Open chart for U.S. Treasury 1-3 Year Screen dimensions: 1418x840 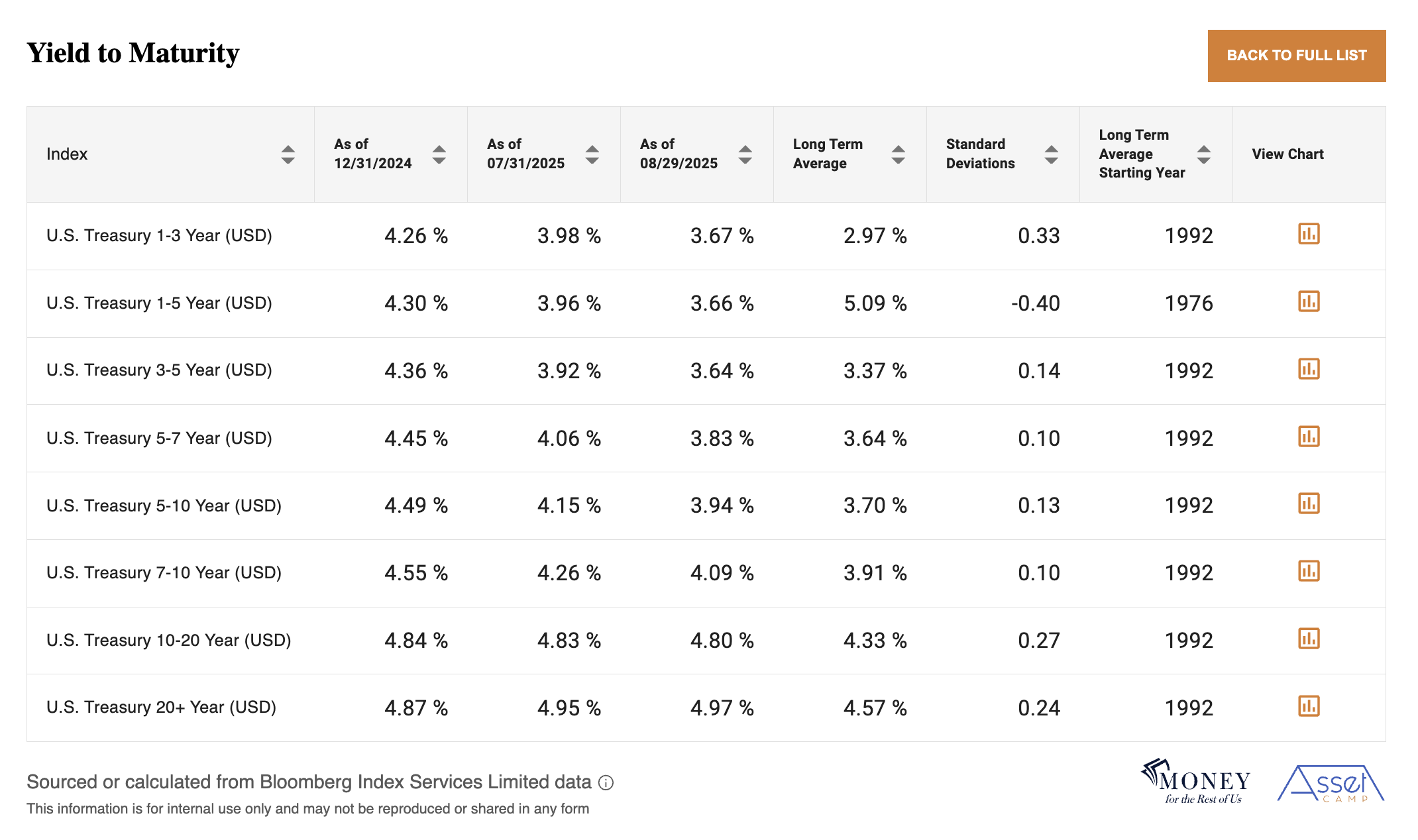[x=1309, y=234]
